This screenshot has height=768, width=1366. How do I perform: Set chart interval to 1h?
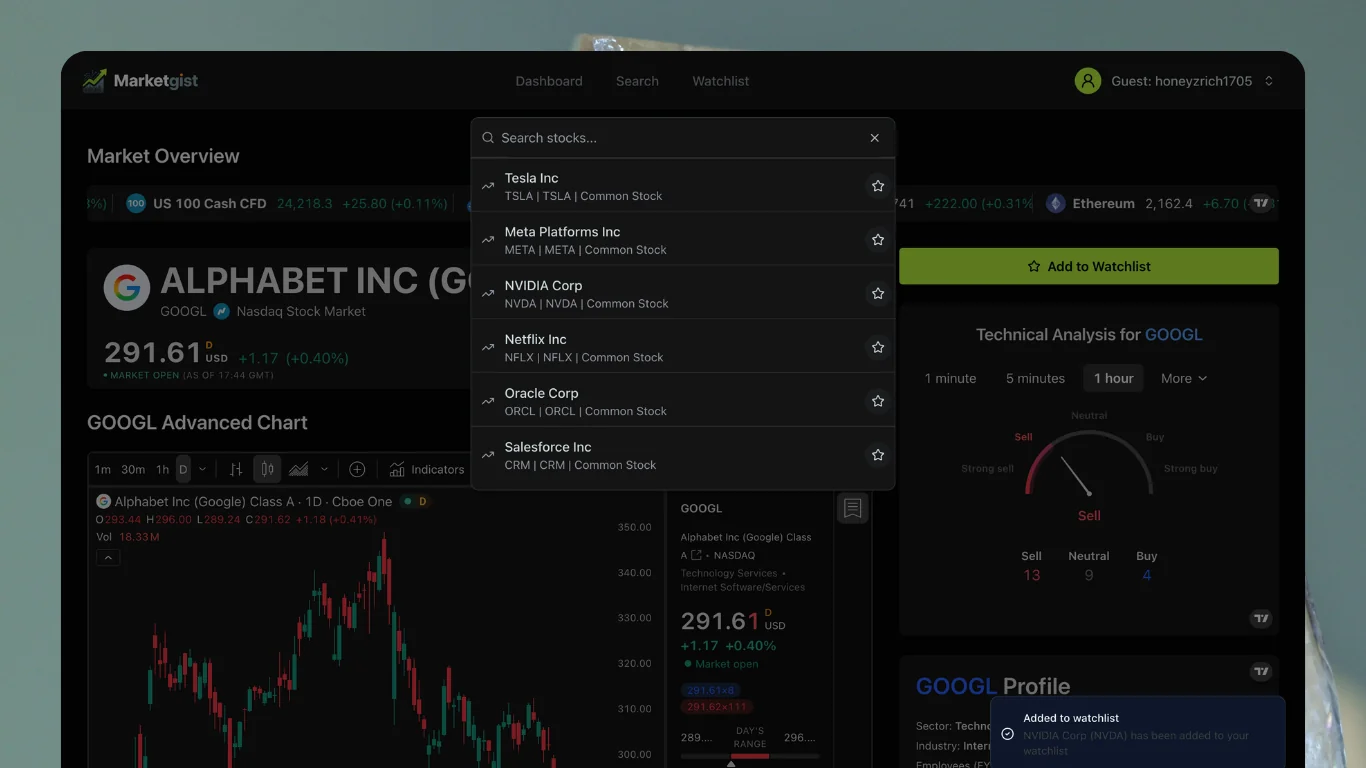[163, 469]
